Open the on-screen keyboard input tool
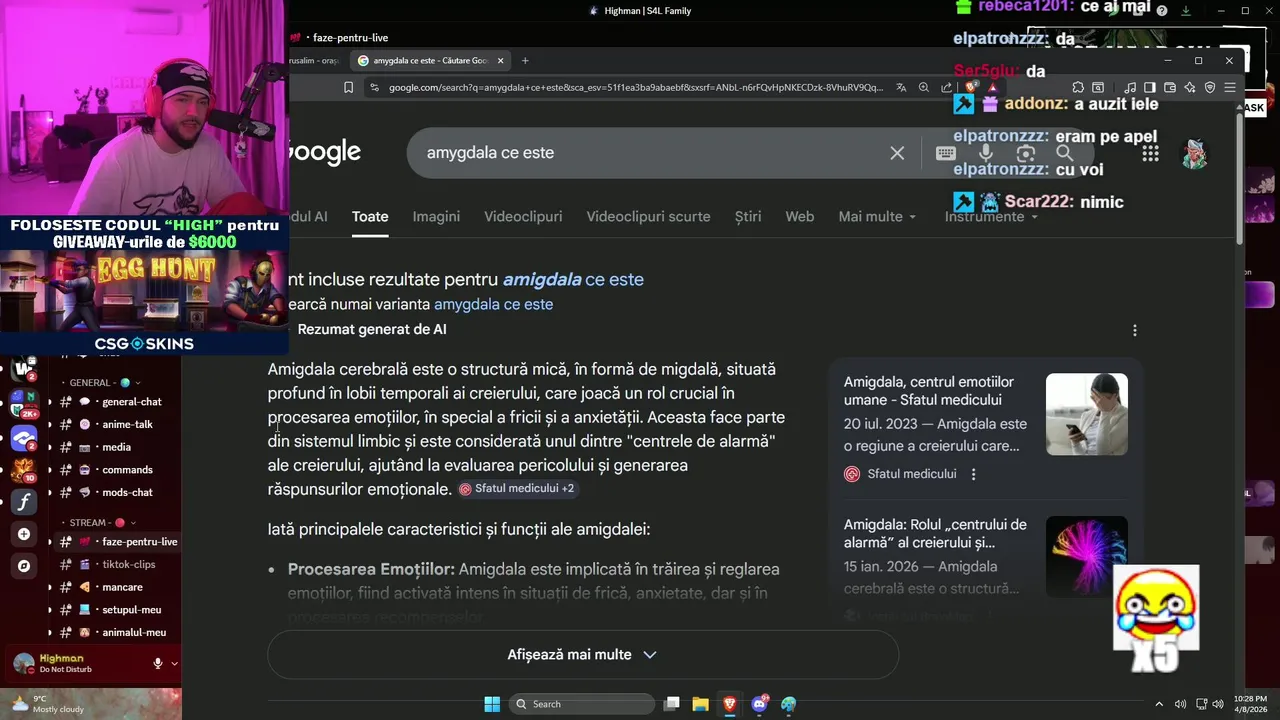1280x720 pixels. [945, 153]
